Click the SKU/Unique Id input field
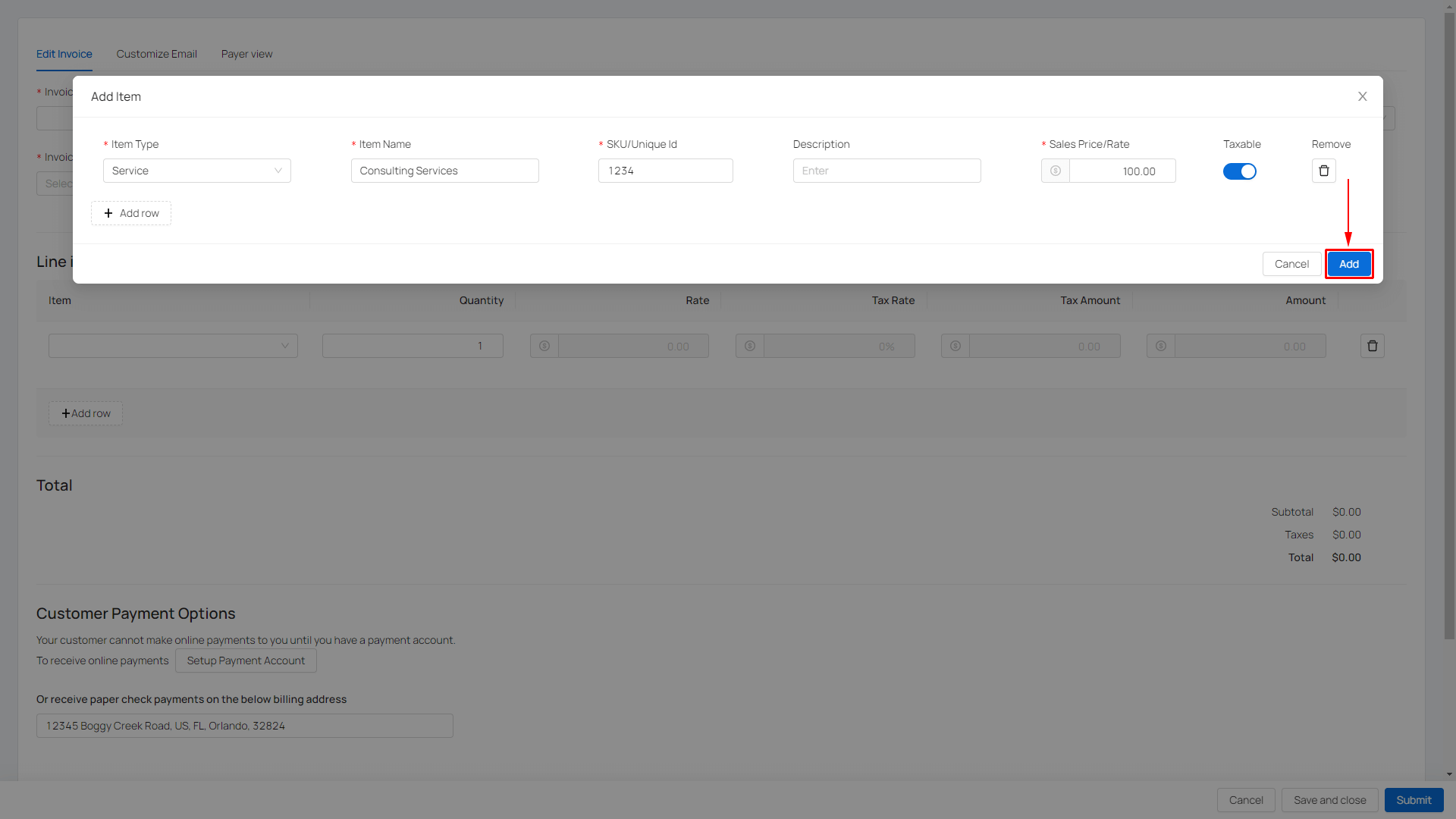Screen dimensions: 1456x819 coord(665,171)
